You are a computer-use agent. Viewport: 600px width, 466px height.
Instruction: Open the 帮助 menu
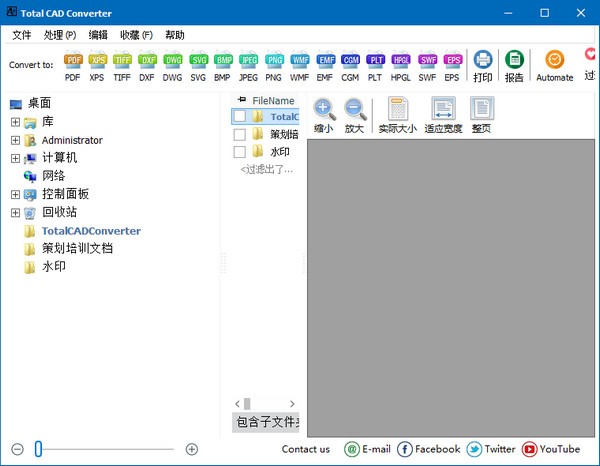click(x=174, y=35)
